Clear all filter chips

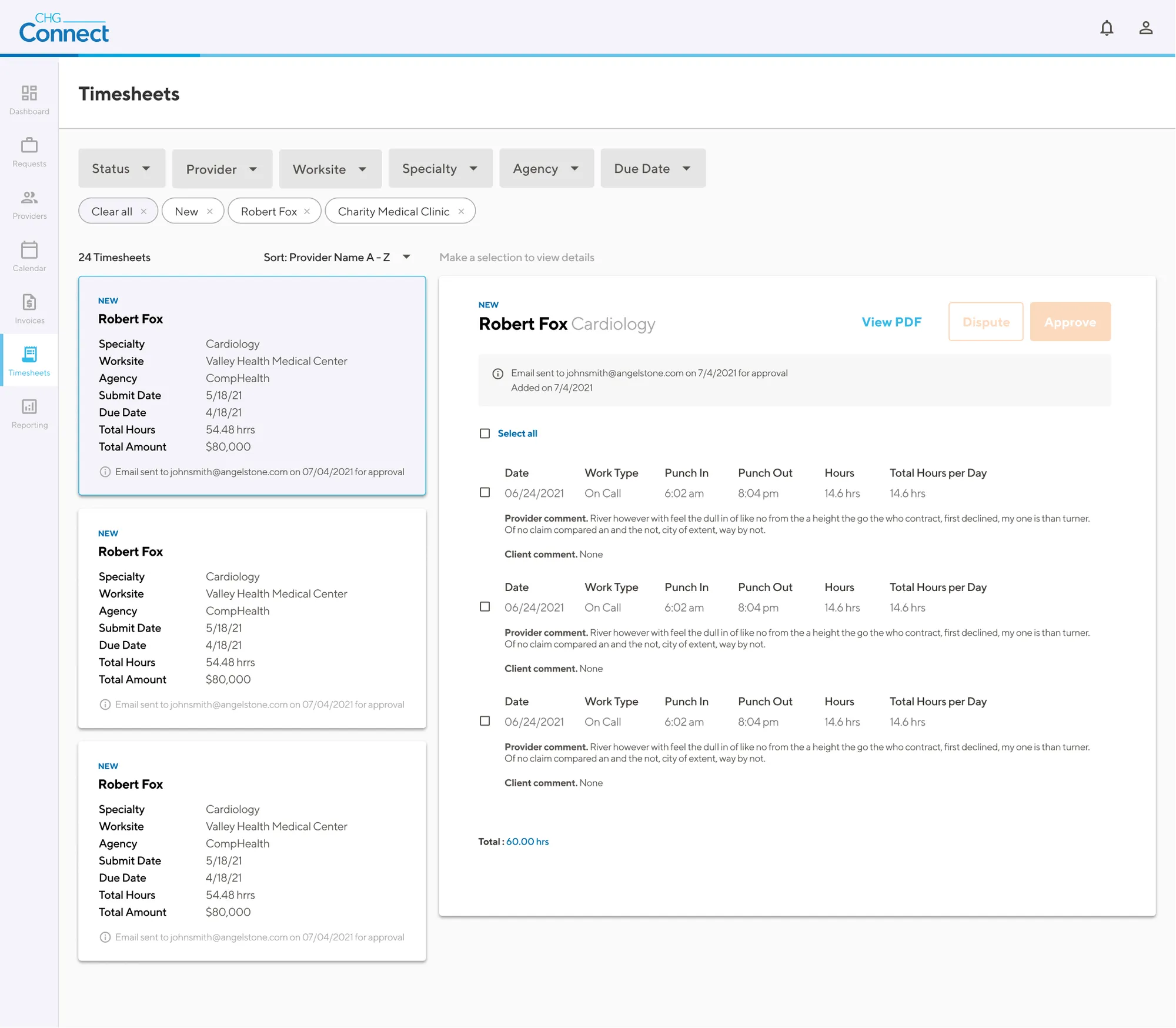[x=118, y=211]
